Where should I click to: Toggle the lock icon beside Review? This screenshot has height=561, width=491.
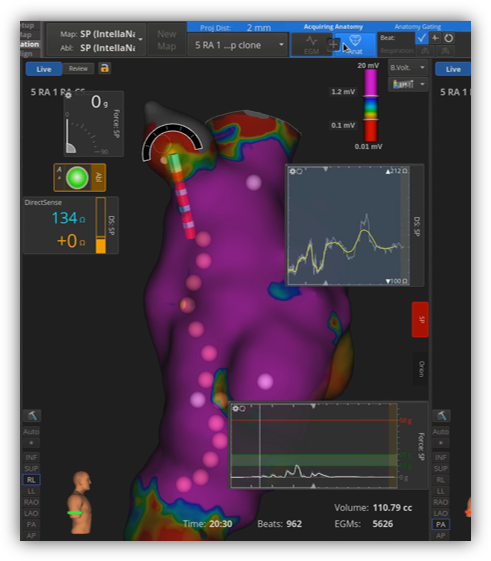pyautogui.click(x=104, y=68)
